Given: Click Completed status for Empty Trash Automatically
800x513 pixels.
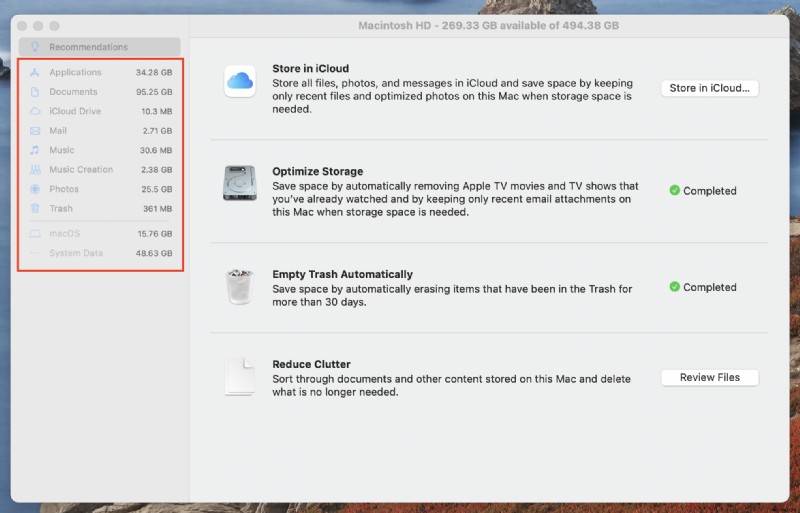Looking at the screenshot, I should point(710,287).
